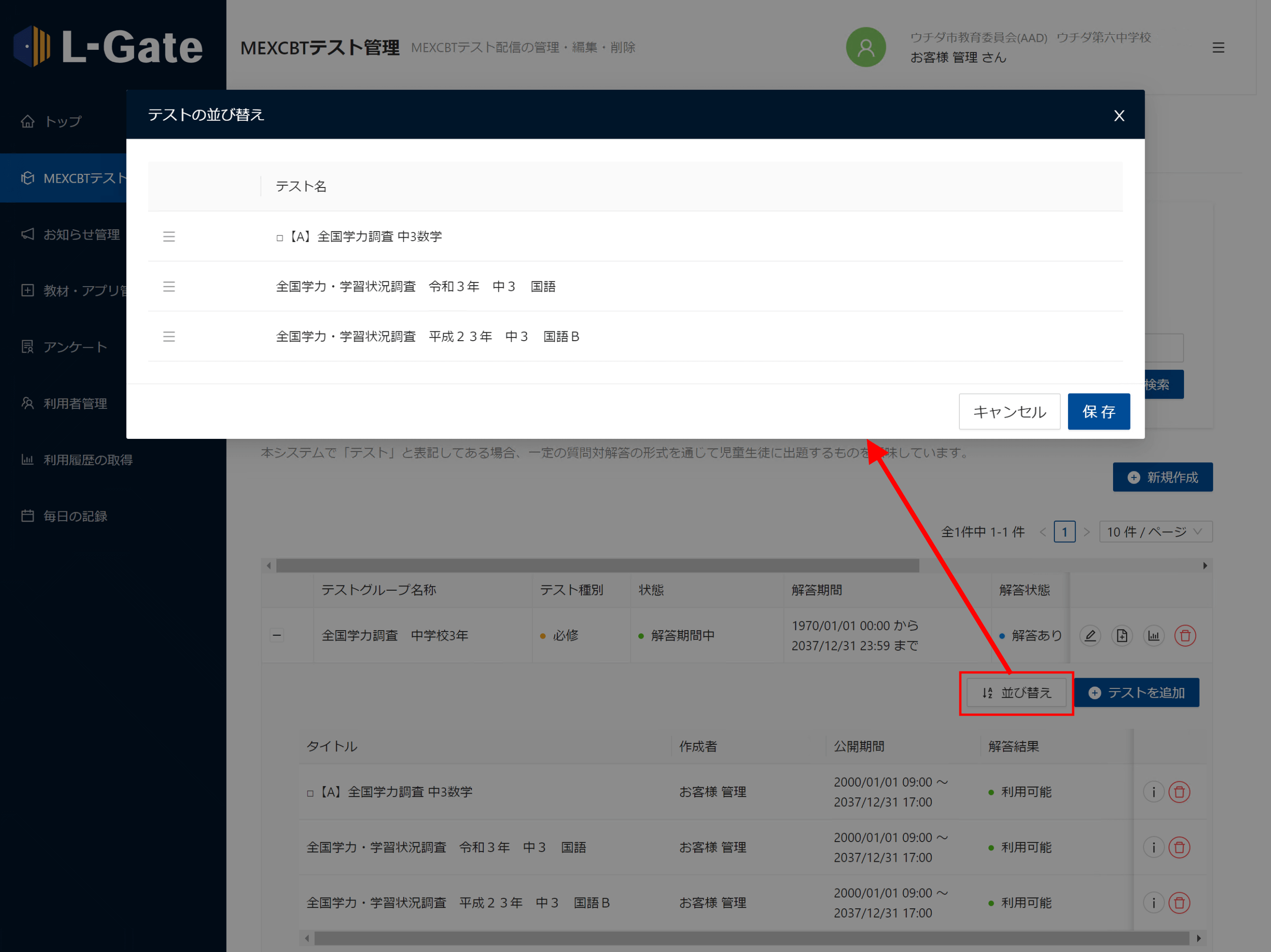Image resolution: width=1271 pixels, height=952 pixels.
Task: Click the 検索 button behind the dialog
Action: pyautogui.click(x=1164, y=384)
